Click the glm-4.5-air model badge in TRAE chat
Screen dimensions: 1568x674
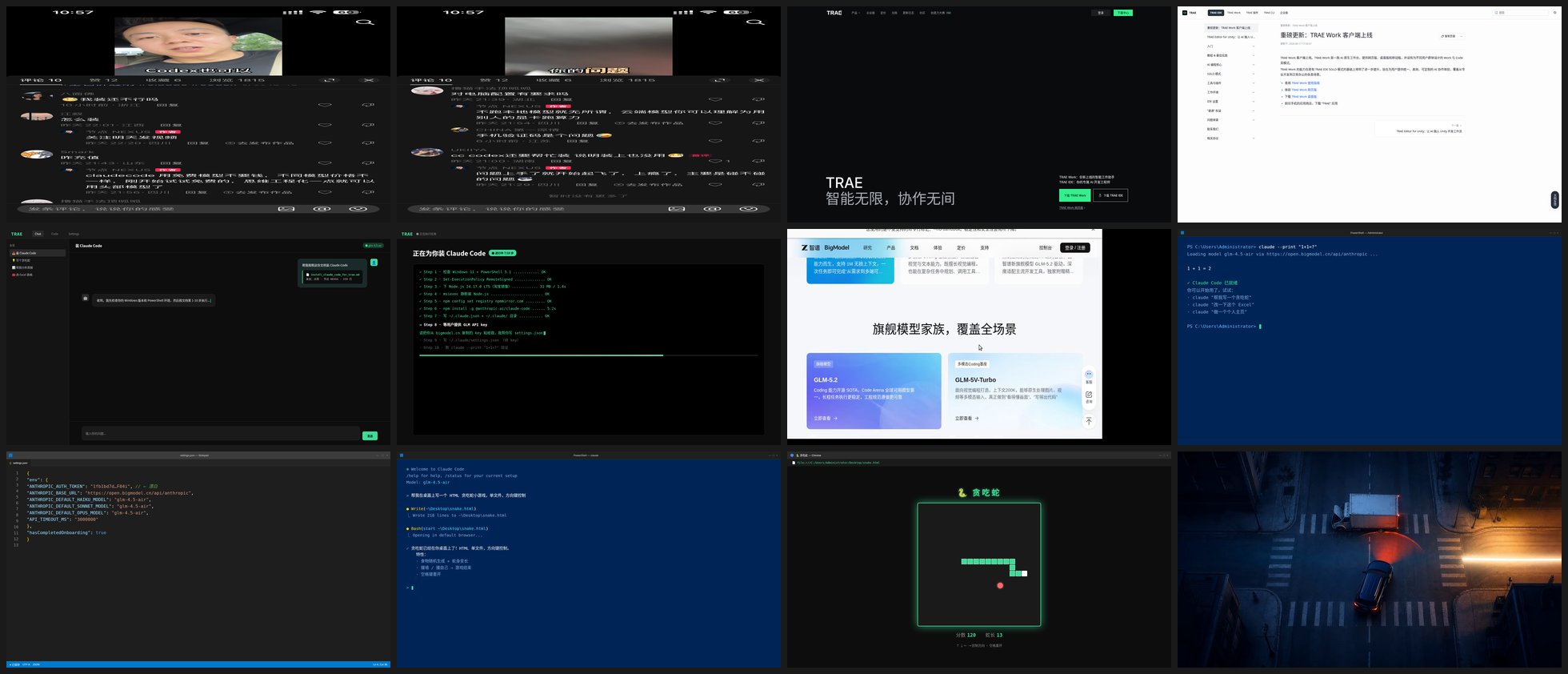coord(373,246)
